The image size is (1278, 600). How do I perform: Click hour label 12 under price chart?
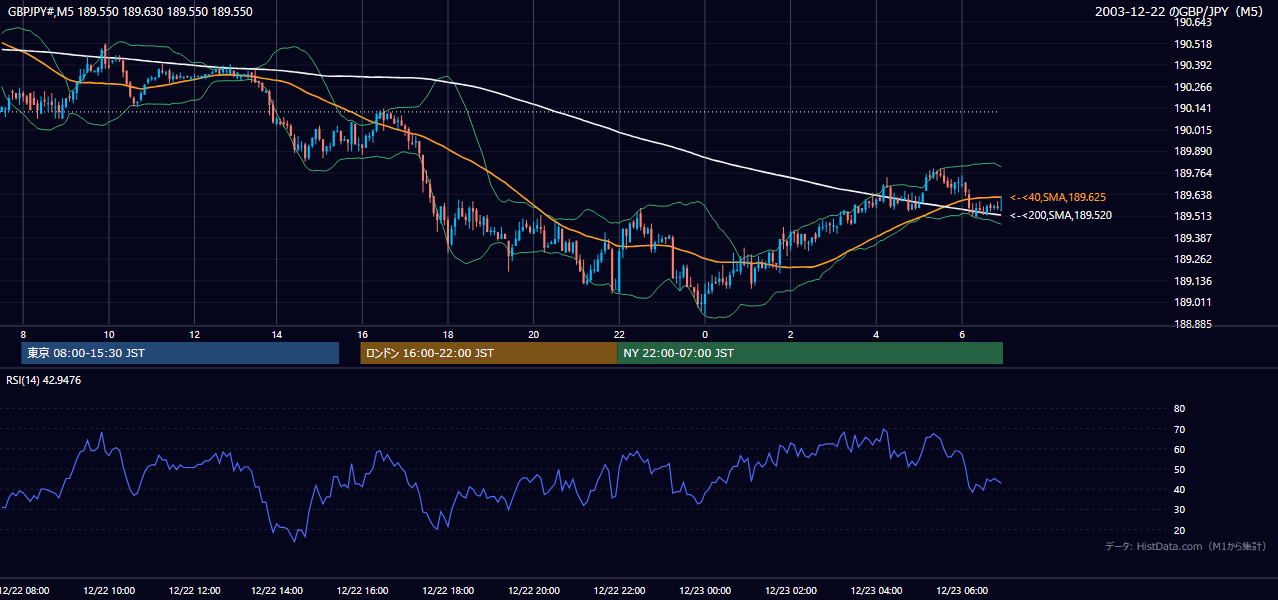pyautogui.click(x=194, y=334)
